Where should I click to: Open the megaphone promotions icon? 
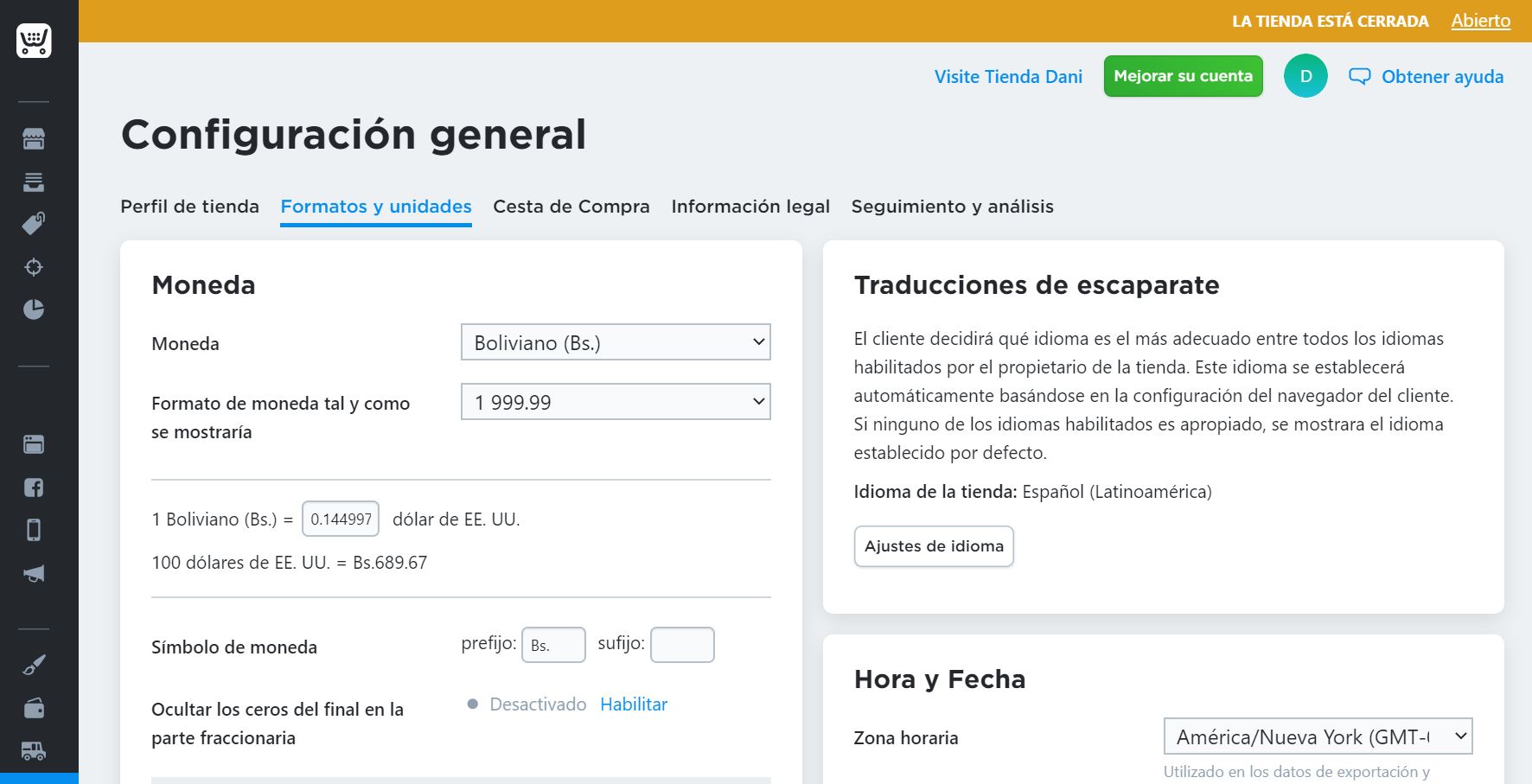pyautogui.click(x=34, y=573)
